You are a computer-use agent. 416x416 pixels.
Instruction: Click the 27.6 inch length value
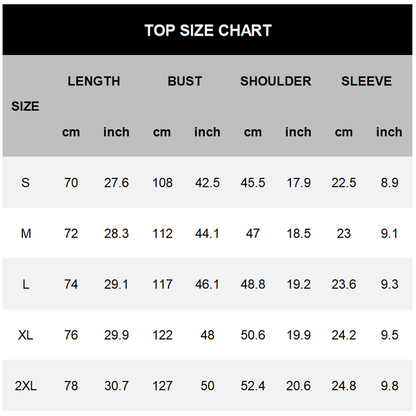[x=116, y=183]
